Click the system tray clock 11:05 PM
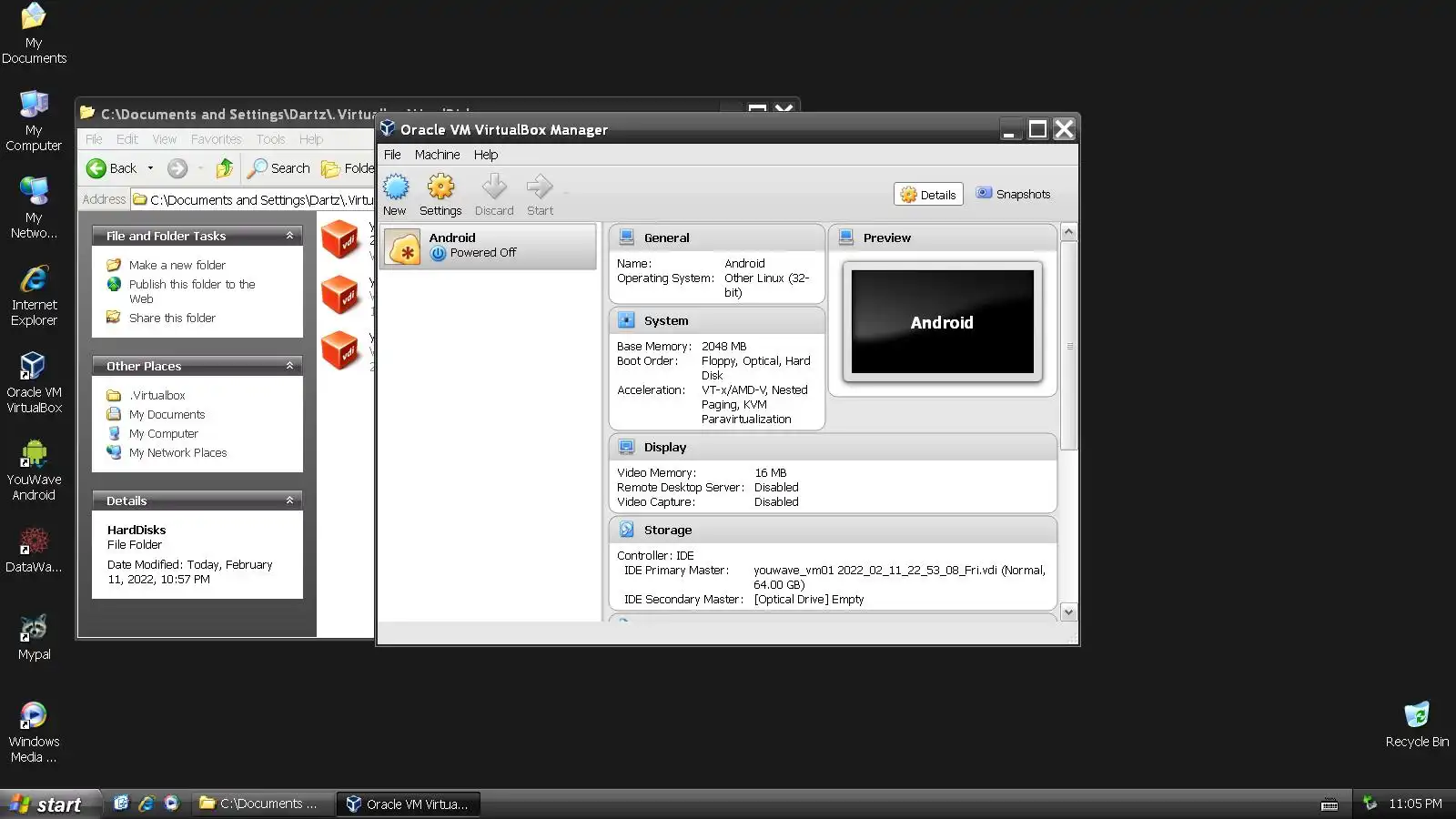The width and height of the screenshot is (1456, 819). (x=1415, y=804)
